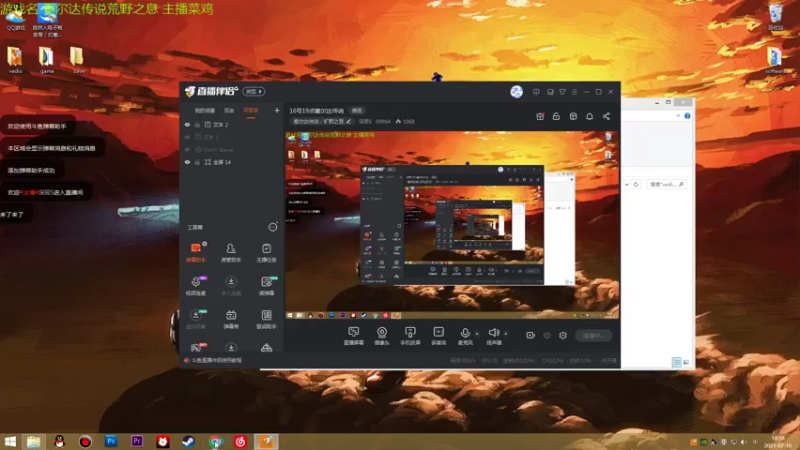Screen dimensions: 800x450
Task: Click the user avatar in title bar
Action: (516, 92)
